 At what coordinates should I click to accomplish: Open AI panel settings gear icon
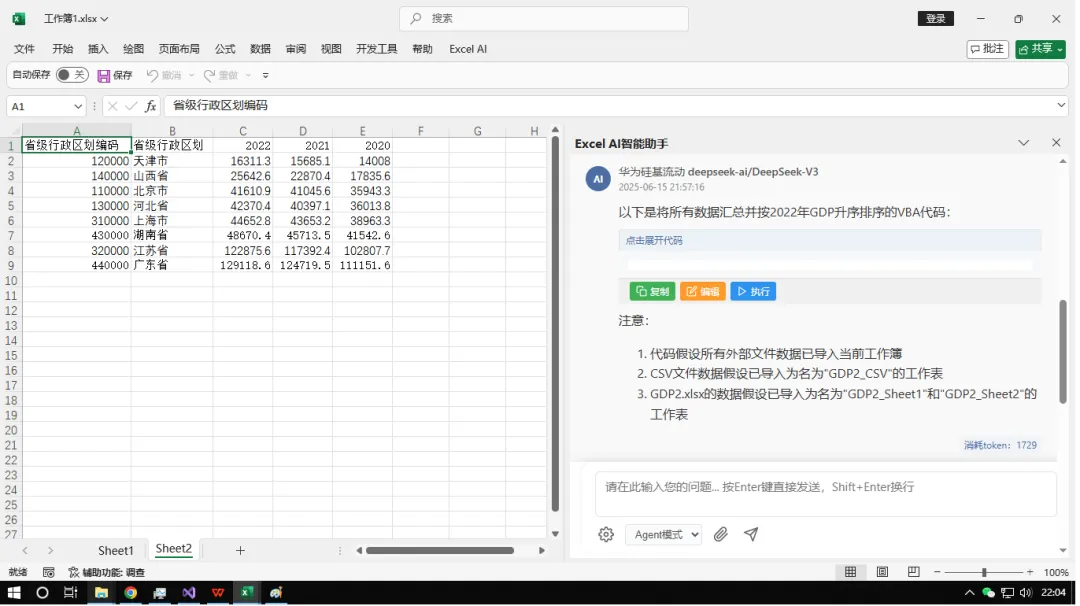click(x=605, y=535)
